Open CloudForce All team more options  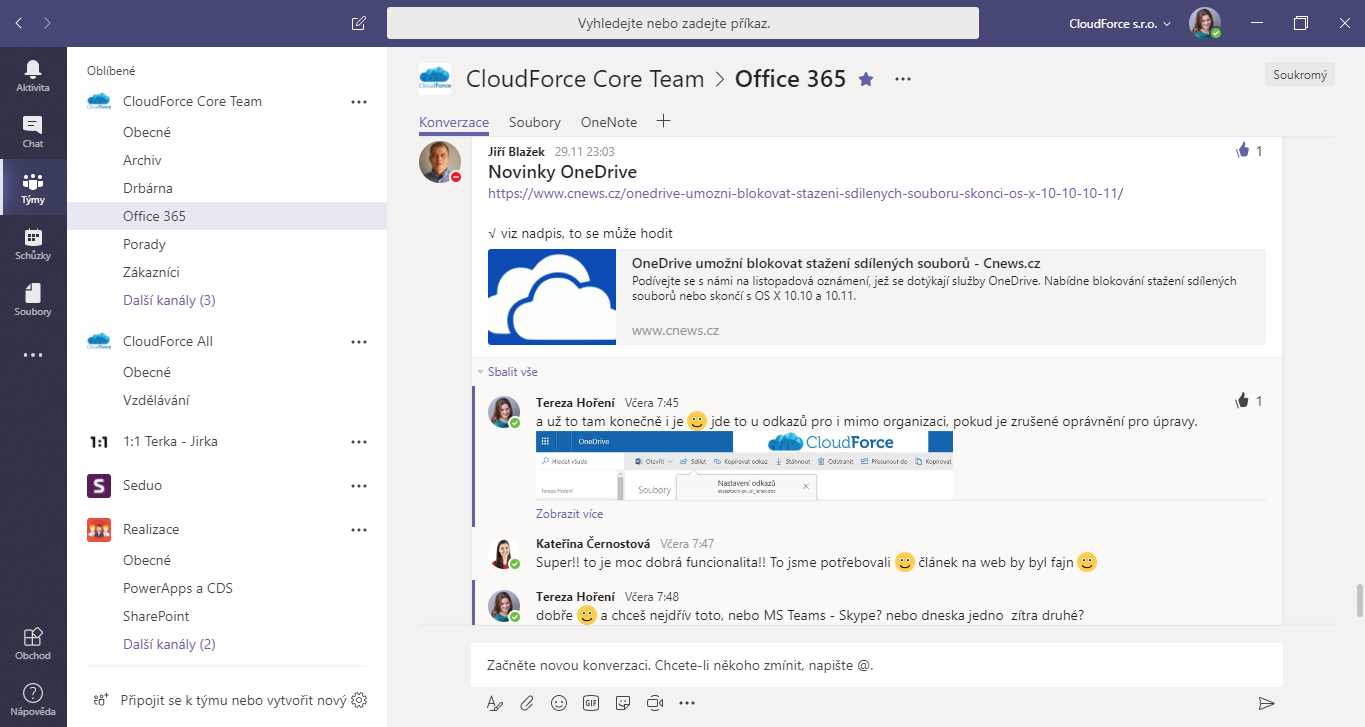click(x=359, y=341)
